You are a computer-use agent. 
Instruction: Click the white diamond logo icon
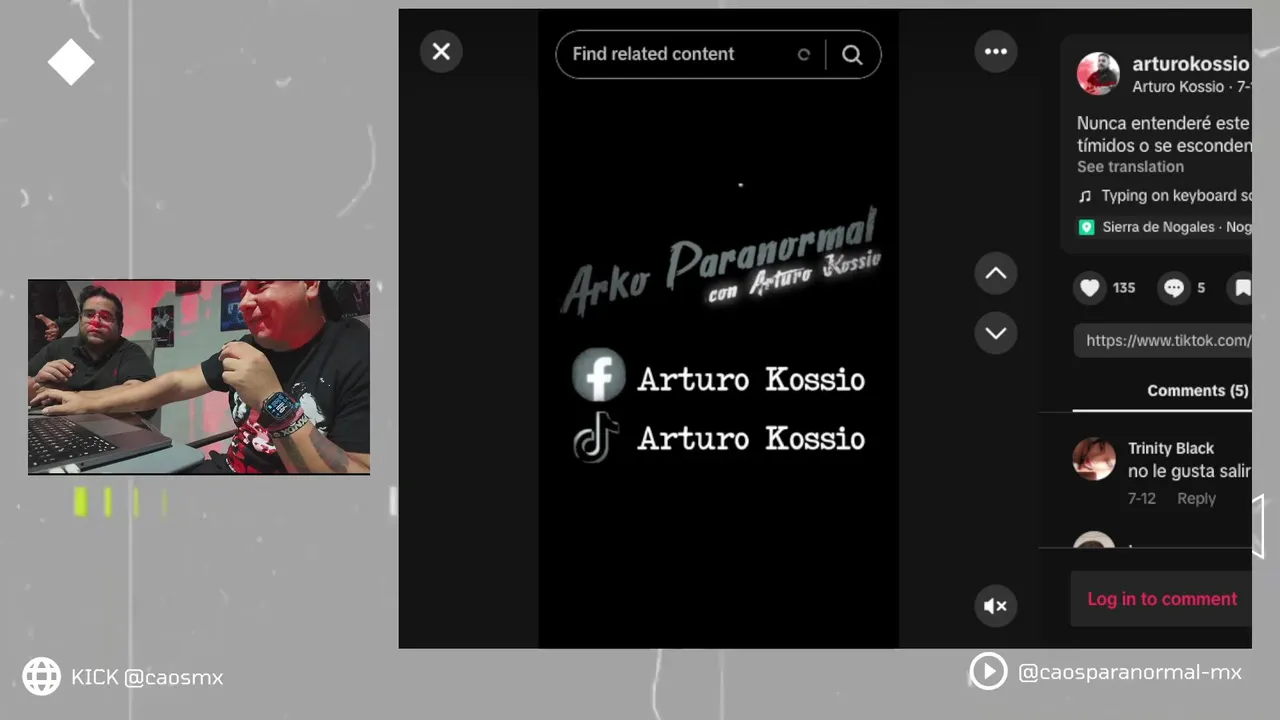tap(71, 63)
